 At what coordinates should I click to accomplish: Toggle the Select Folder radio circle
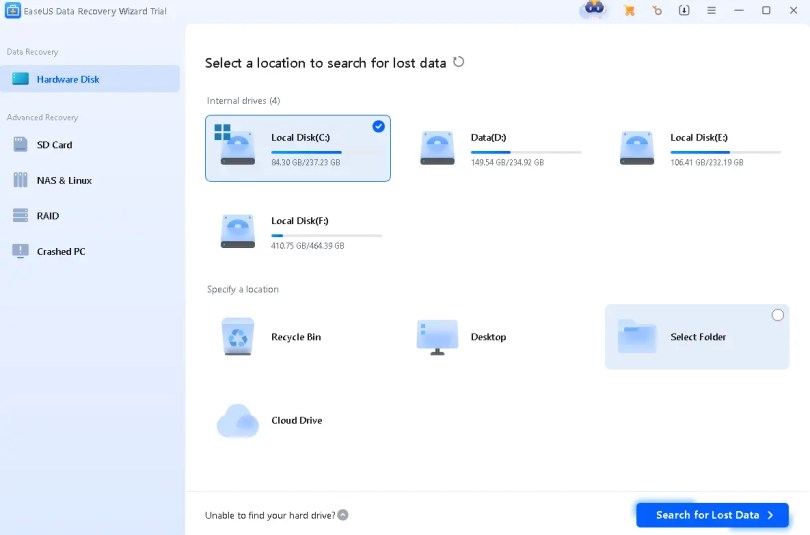click(x=777, y=315)
